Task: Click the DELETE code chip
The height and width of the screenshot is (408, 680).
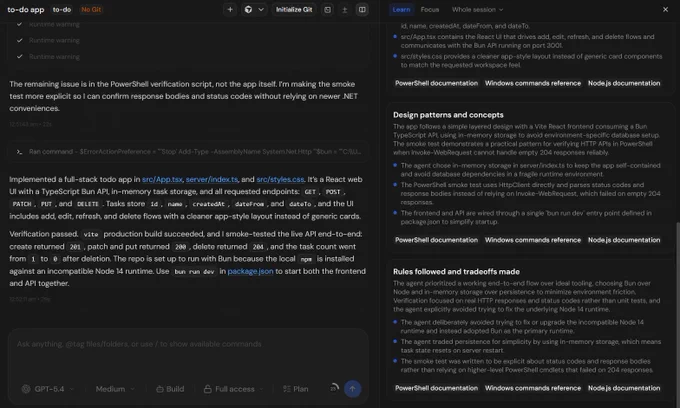Action: click(x=88, y=204)
